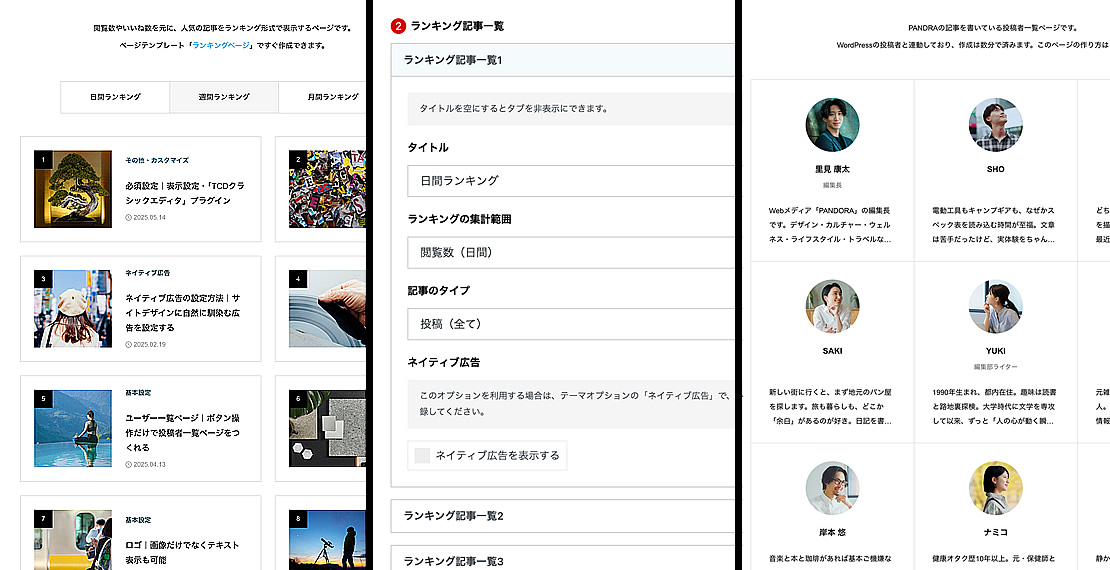Open article ユーザー一覧ページ｜ボタン操作だけで
Image resolution: width=1110 pixels, height=570 pixels.
(183, 433)
